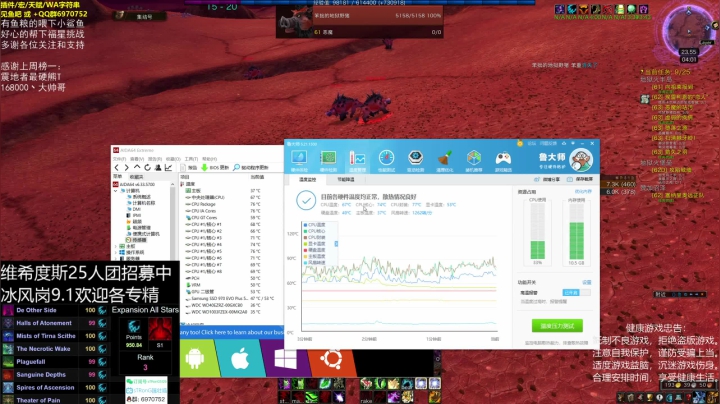
Task: Click the AIDA64 tree panel scrollbar
Action: tap(173, 220)
